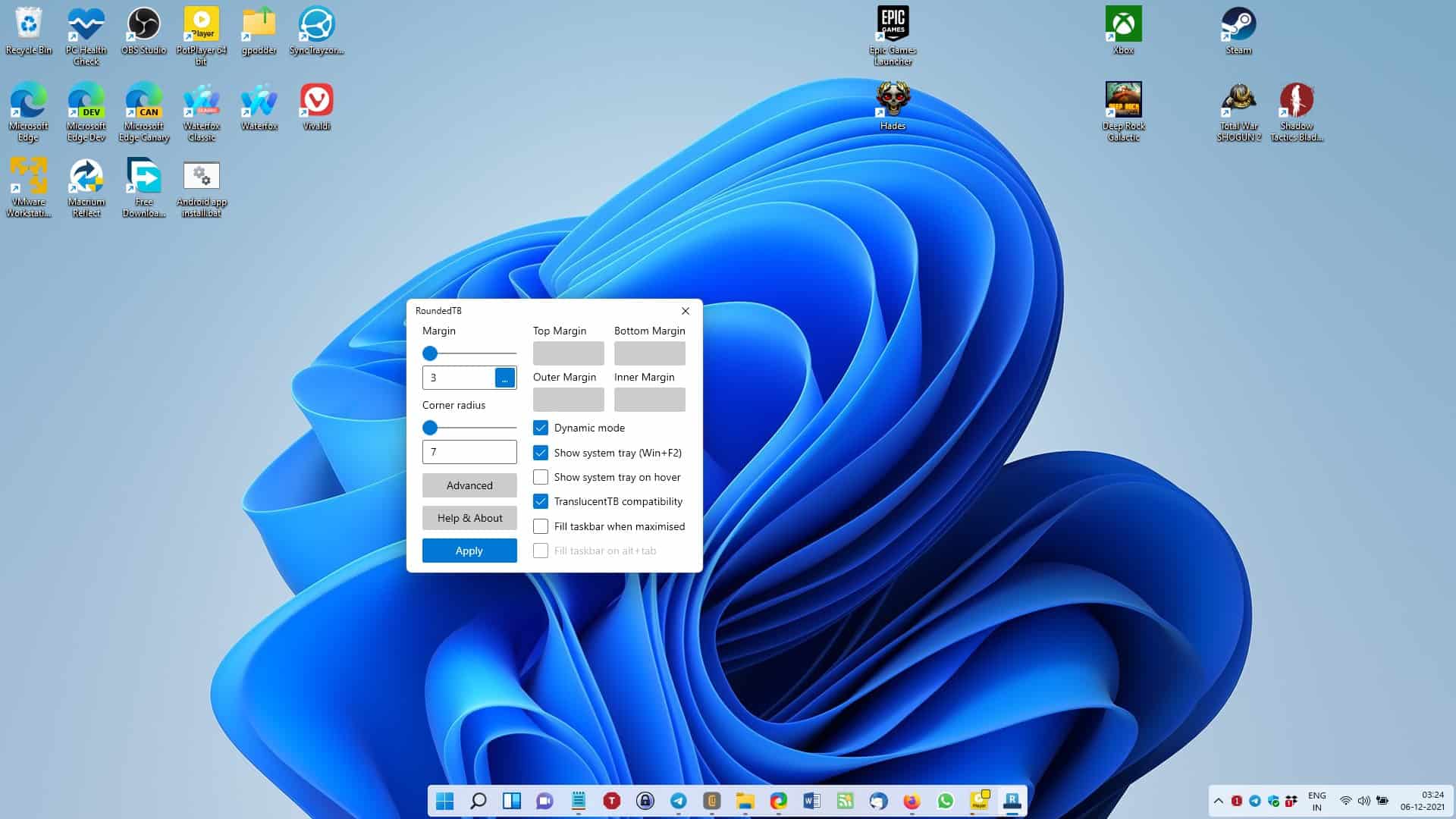Open the Notepad icon in taskbar
The width and height of the screenshot is (1456, 819).
click(x=579, y=801)
